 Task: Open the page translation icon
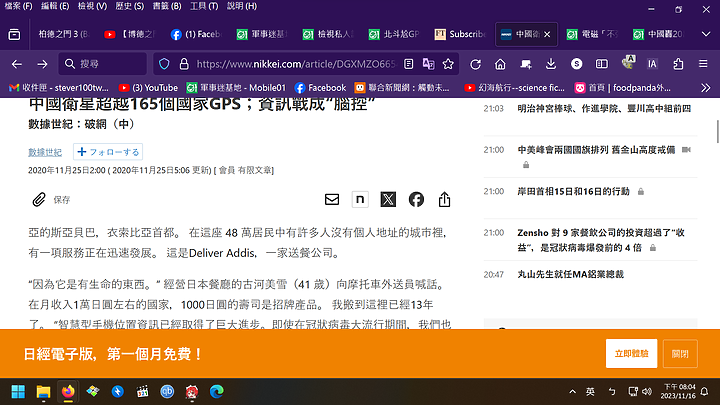(428, 64)
